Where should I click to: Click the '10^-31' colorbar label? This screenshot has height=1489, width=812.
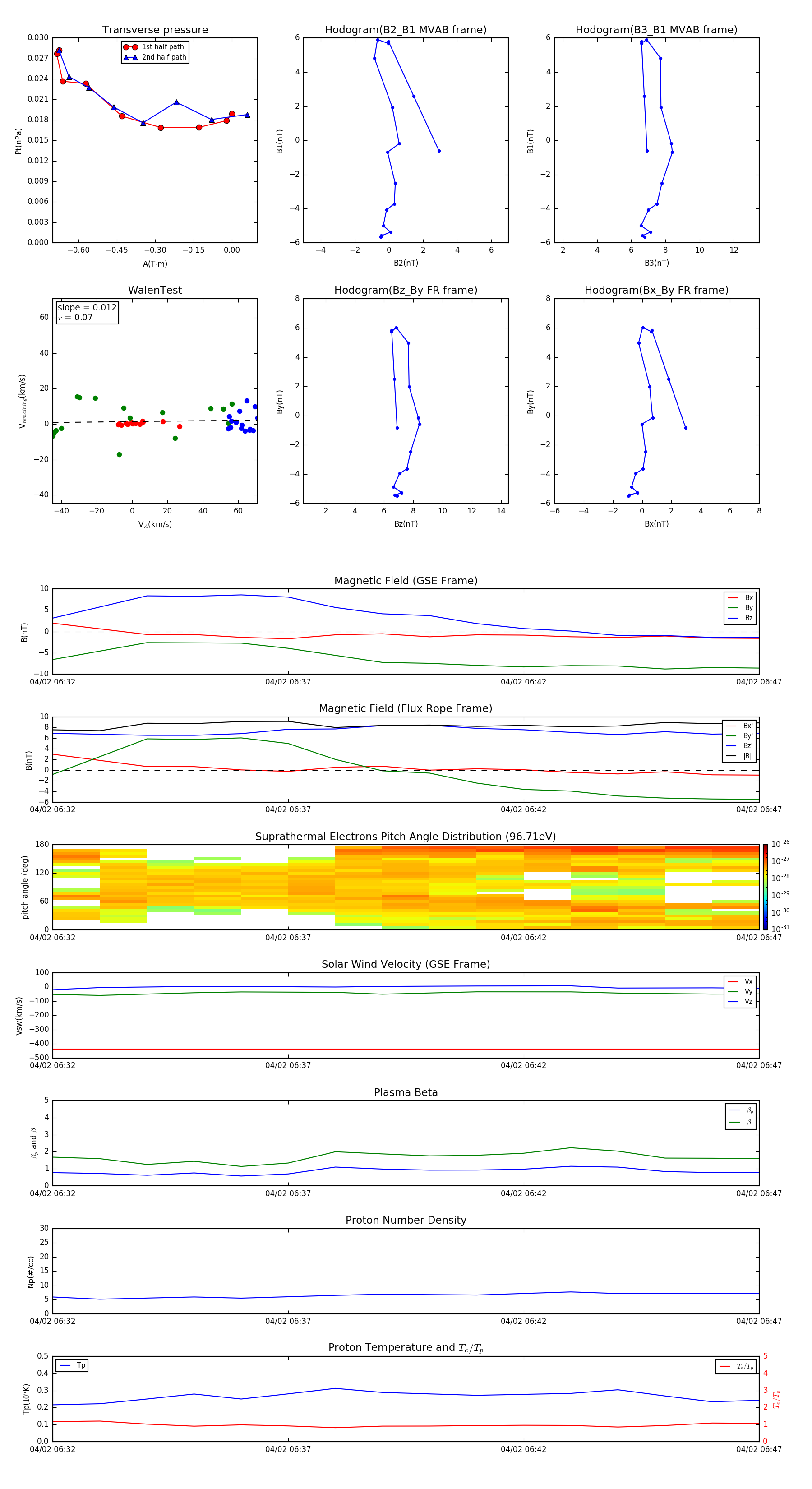780,929
